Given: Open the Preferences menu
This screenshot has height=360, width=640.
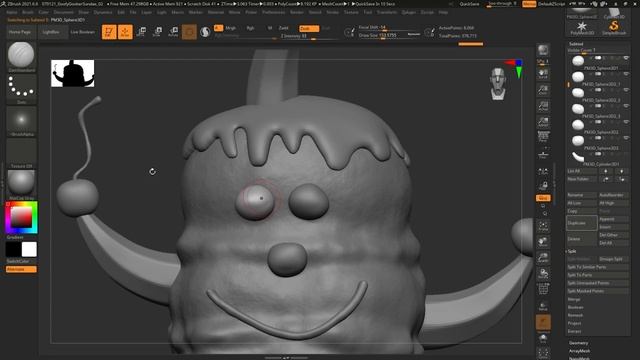Looking at the screenshot, I should (273, 12).
